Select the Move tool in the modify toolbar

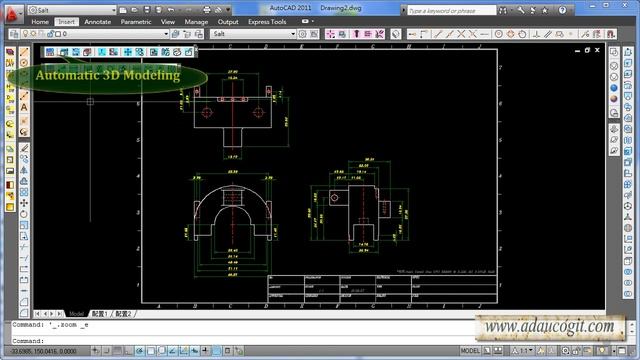point(24,203)
